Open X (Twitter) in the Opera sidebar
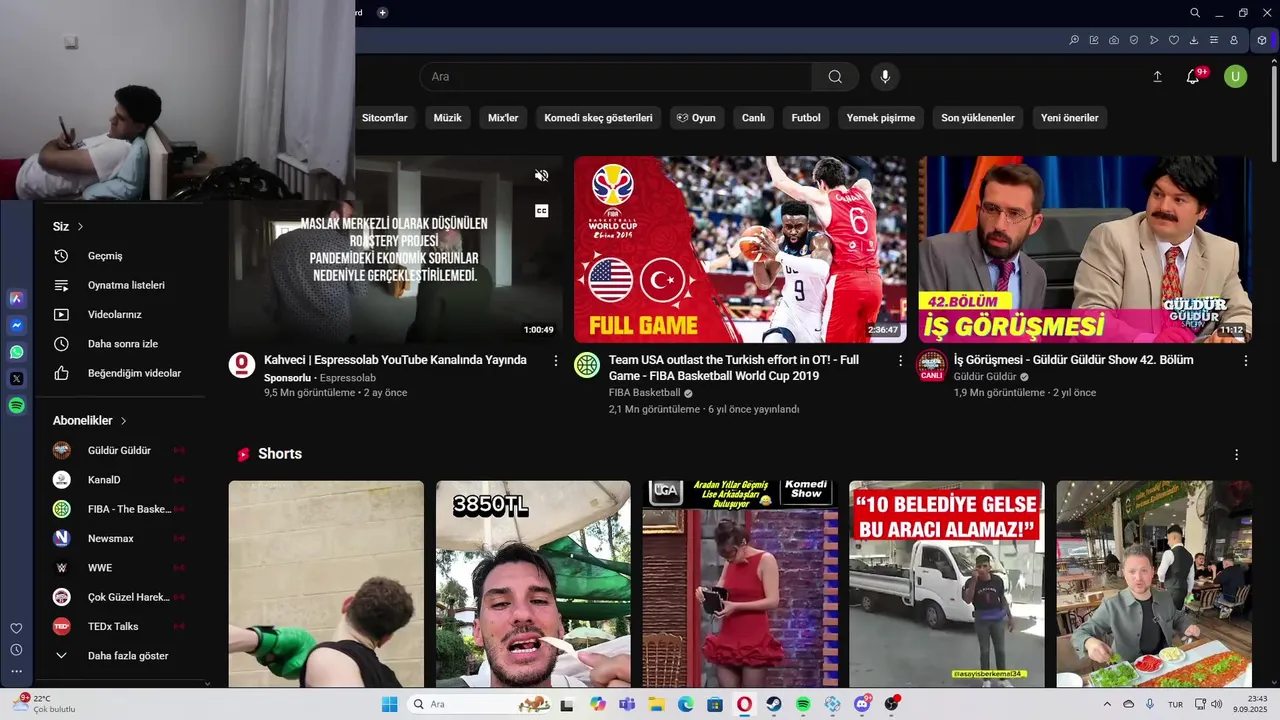 [x=16, y=379]
